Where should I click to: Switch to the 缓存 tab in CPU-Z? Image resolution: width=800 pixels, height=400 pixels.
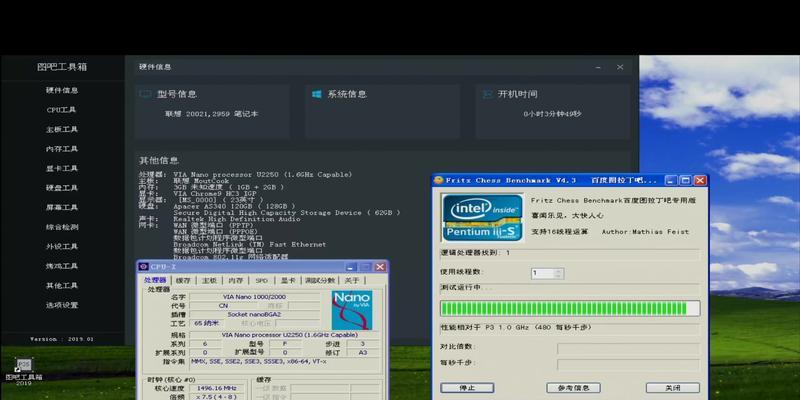click(183, 280)
